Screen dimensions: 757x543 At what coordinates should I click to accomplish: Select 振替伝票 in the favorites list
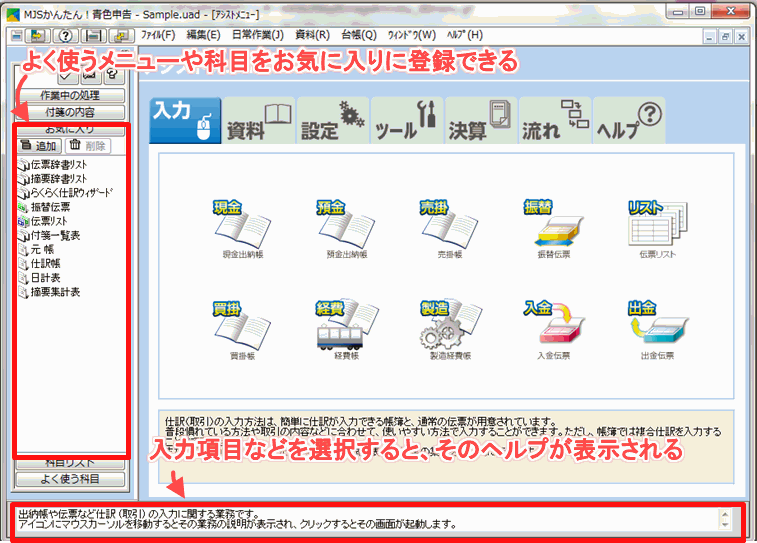[x=44, y=207]
